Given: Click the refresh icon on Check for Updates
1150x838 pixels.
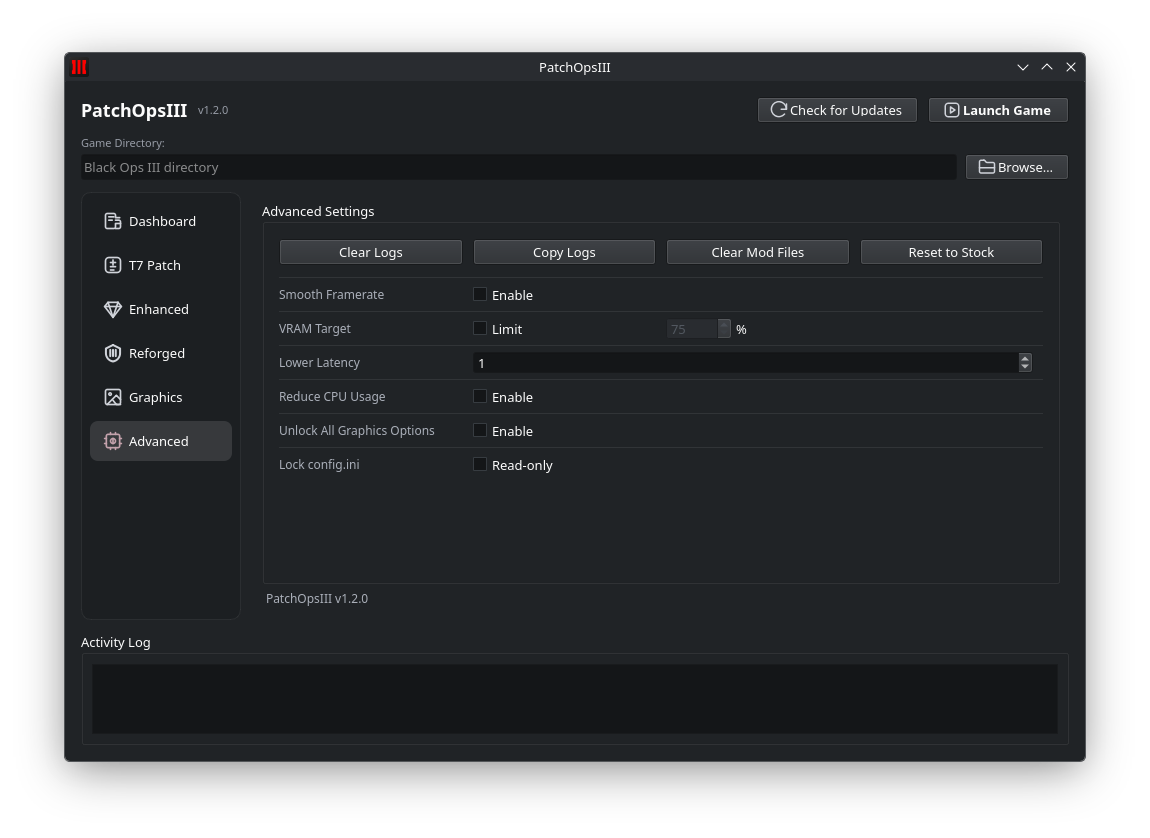Looking at the screenshot, I should [778, 110].
